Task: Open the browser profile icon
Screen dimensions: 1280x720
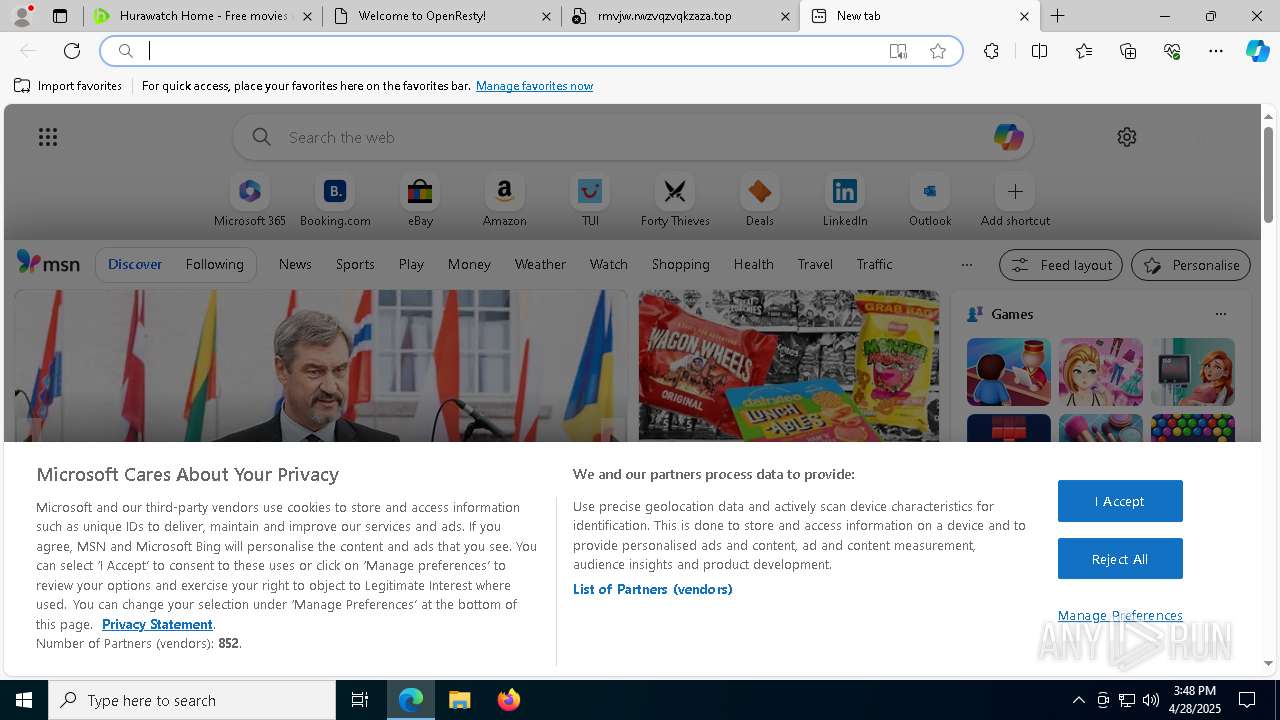Action: coord(22,16)
